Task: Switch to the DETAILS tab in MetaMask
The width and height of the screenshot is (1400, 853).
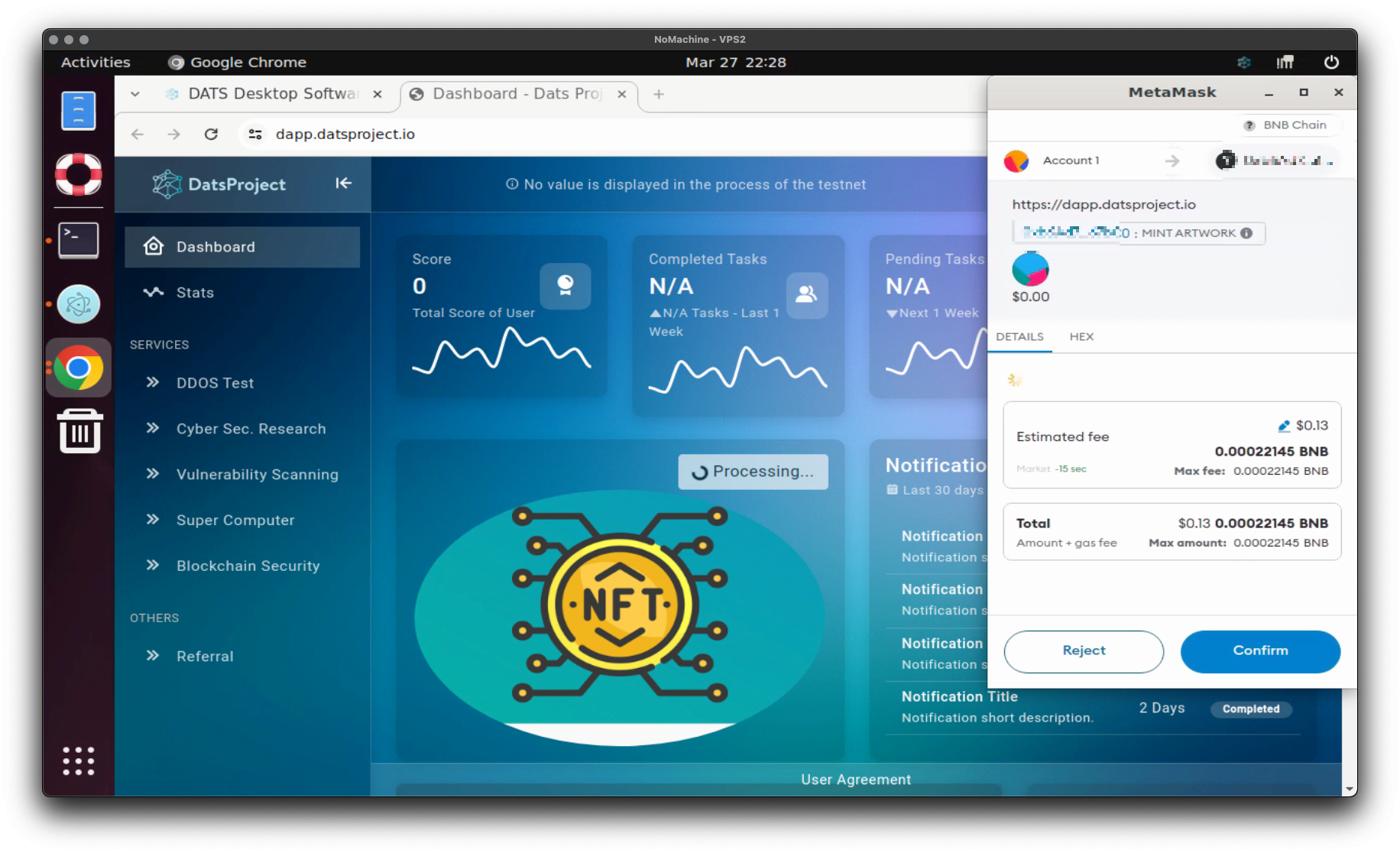Action: click(x=1019, y=337)
